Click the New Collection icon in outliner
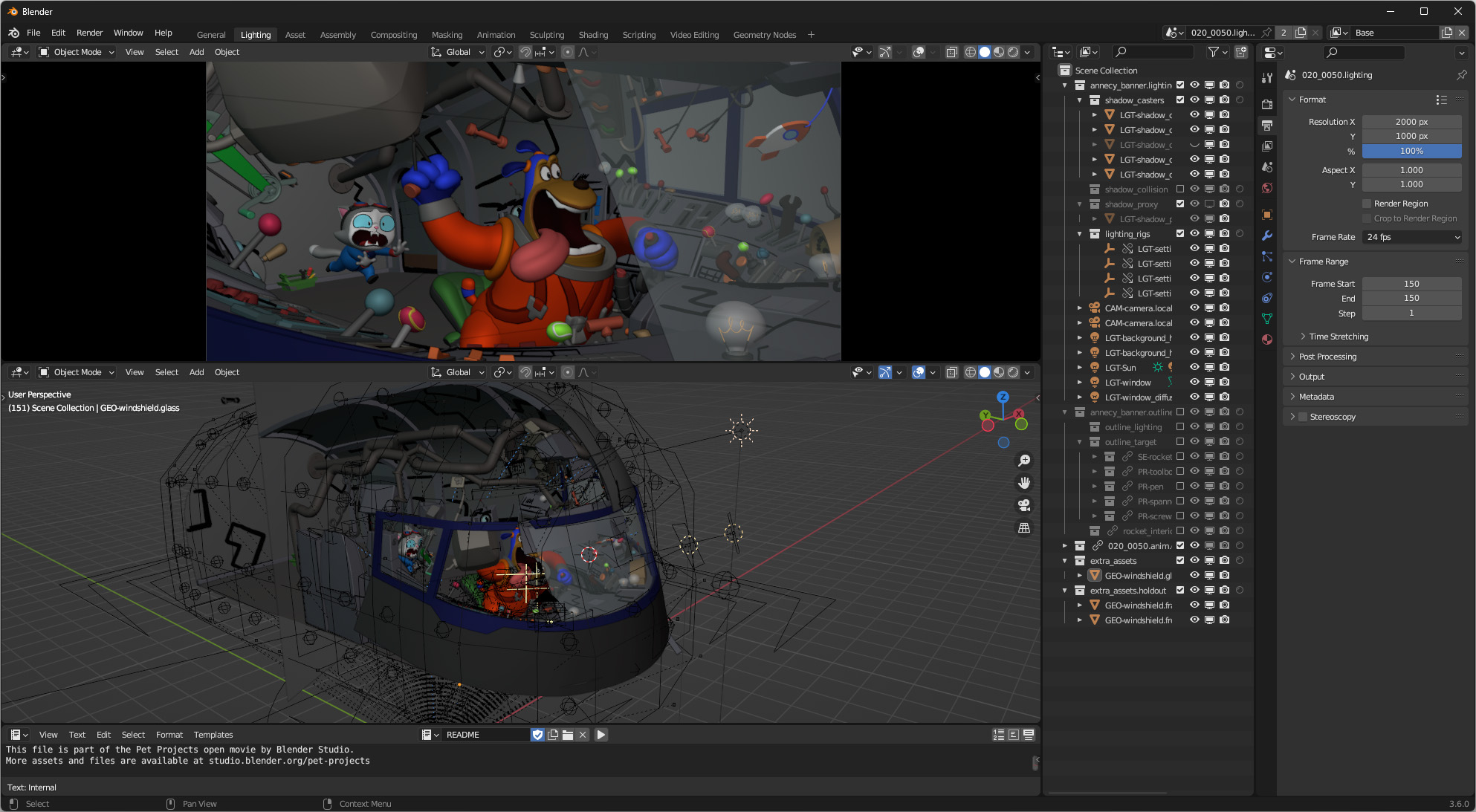The image size is (1476, 812). tap(1241, 52)
